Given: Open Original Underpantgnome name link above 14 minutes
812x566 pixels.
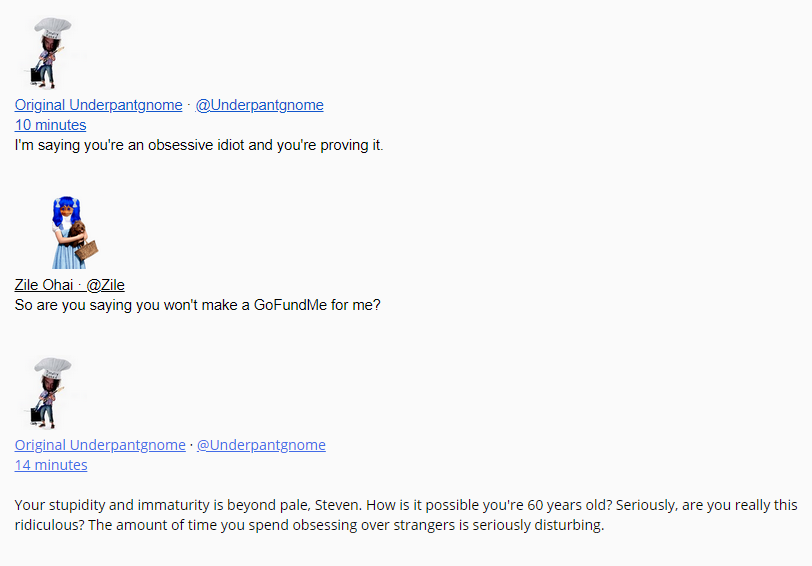Looking at the screenshot, I should click(100, 445).
